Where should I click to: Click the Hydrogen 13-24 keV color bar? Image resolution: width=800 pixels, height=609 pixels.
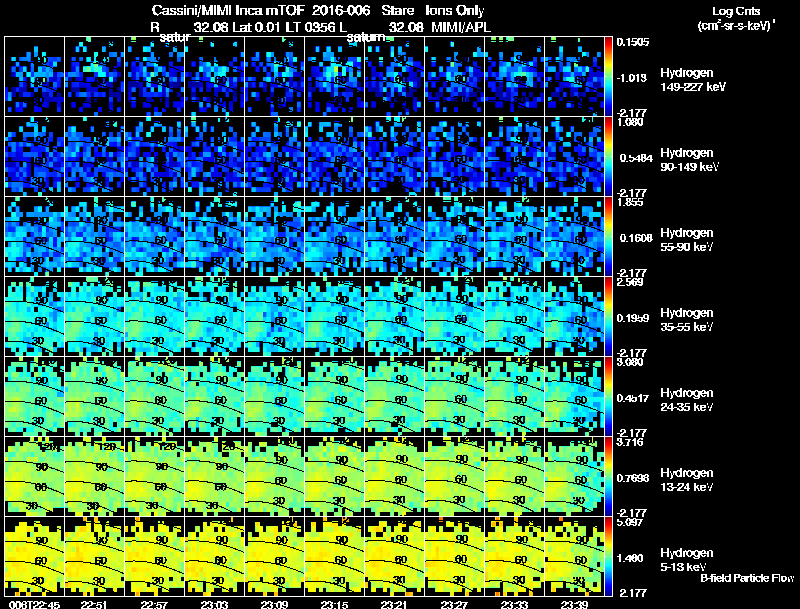608,476
